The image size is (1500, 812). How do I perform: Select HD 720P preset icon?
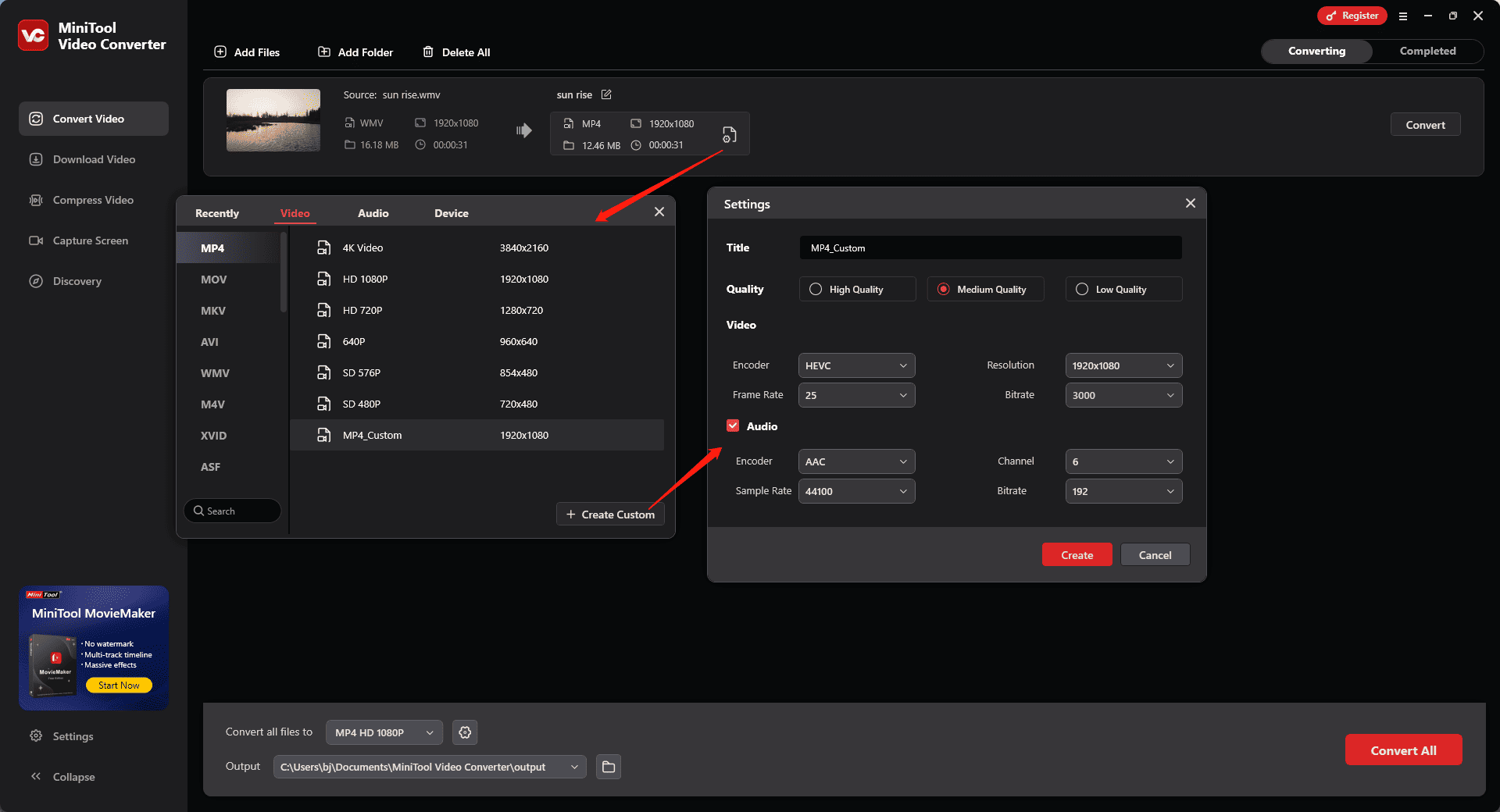(x=323, y=310)
